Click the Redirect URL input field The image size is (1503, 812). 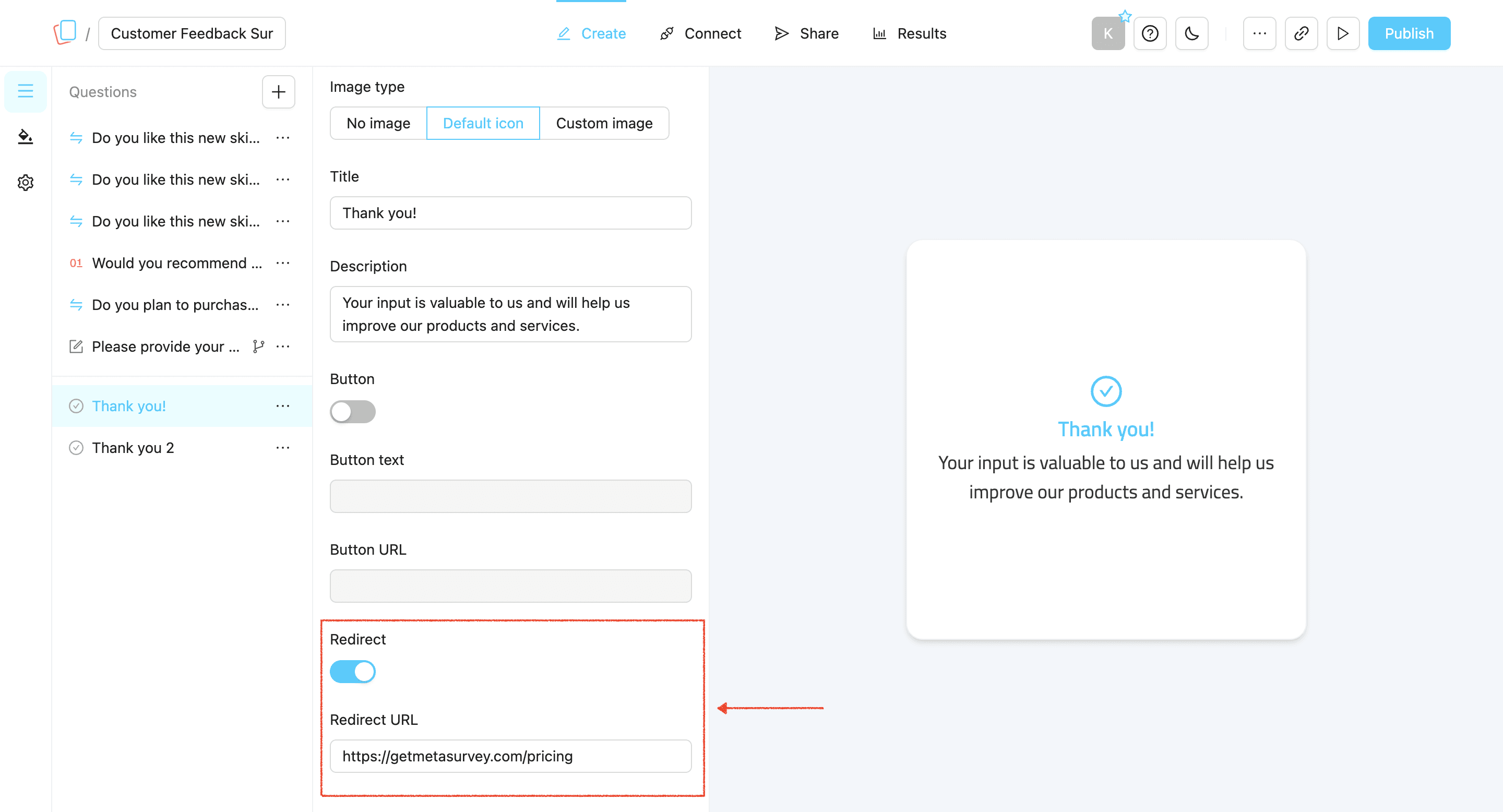(510, 756)
